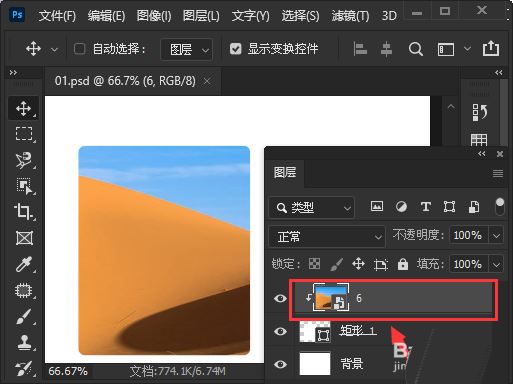The height and width of the screenshot is (384, 513).
Task: Open the 文字(Y) menu
Action: [x=250, y=16]
